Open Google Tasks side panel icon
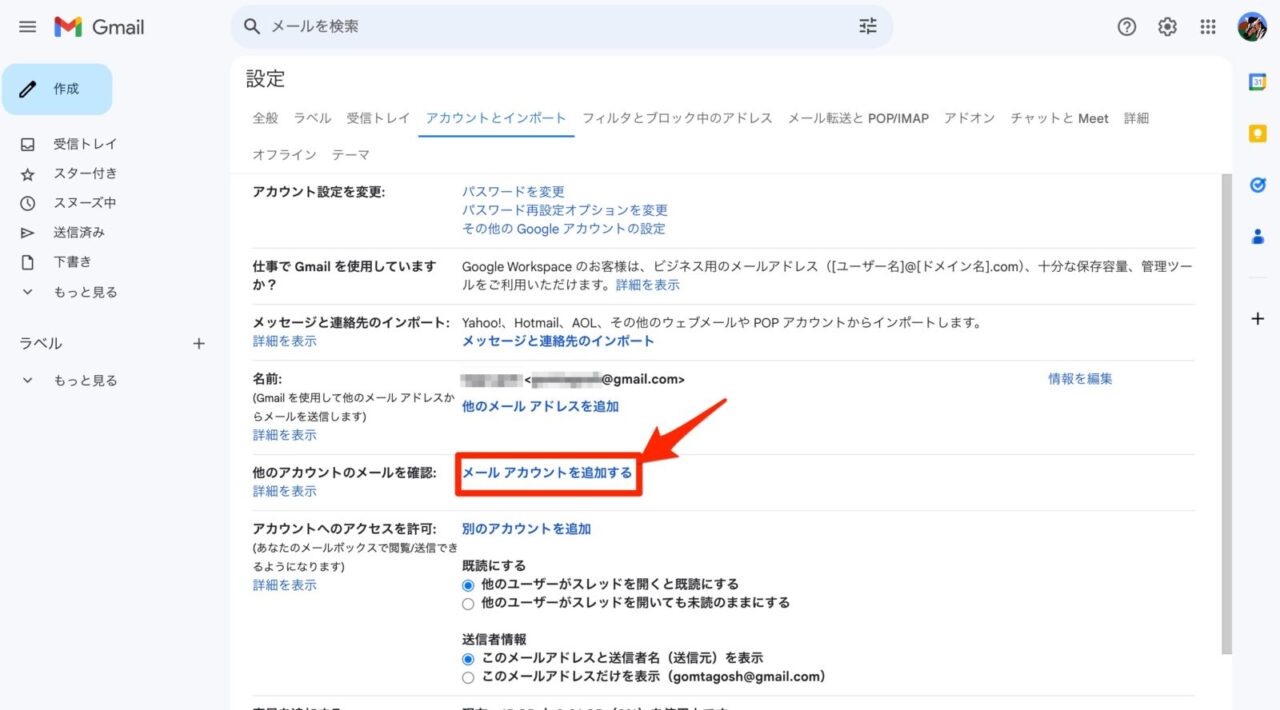 click(1258, 184)
